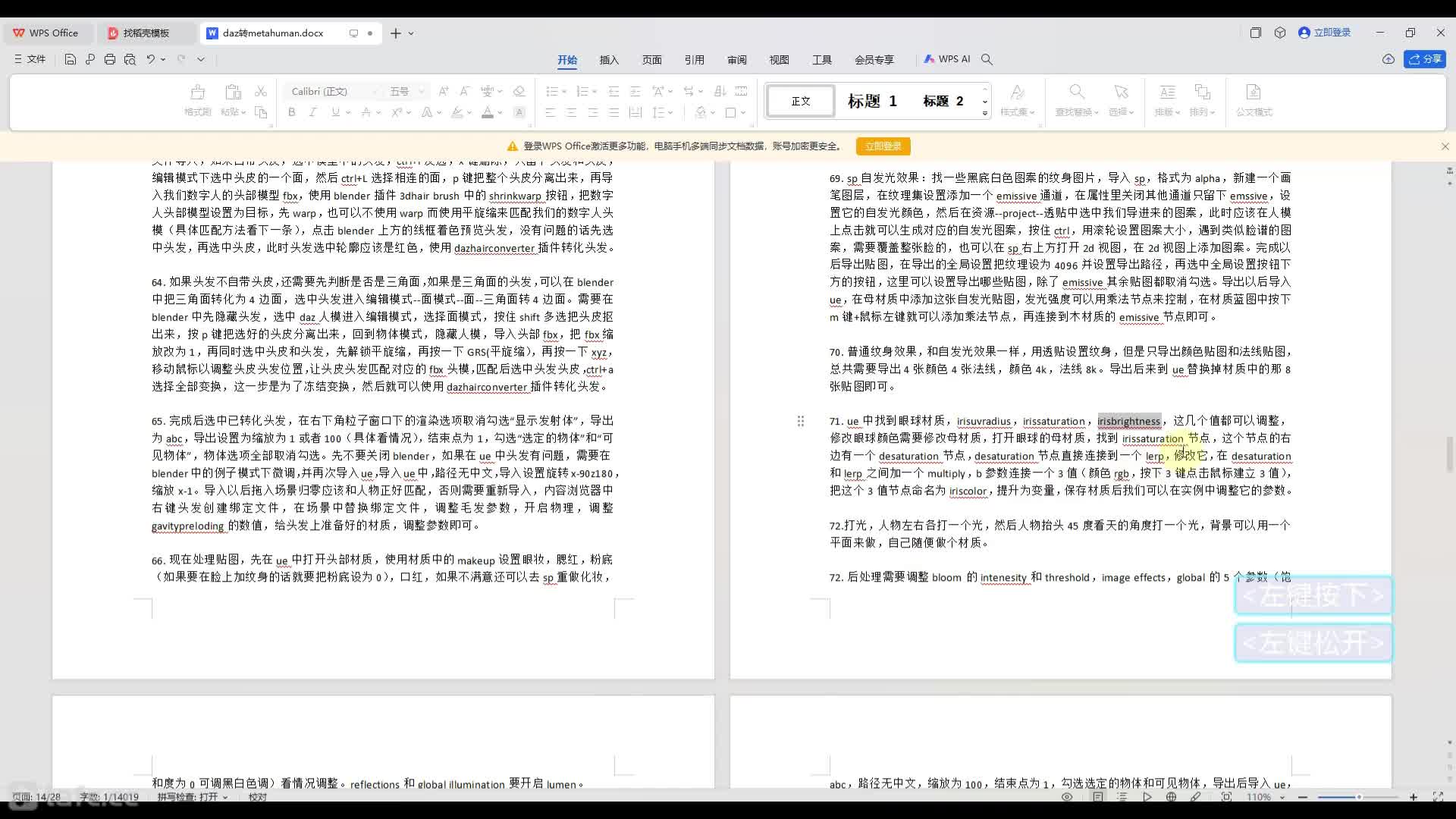The image size is (1456, 819).
Task: Apply the 标题 1 heading style
Action: click(872, 101)
